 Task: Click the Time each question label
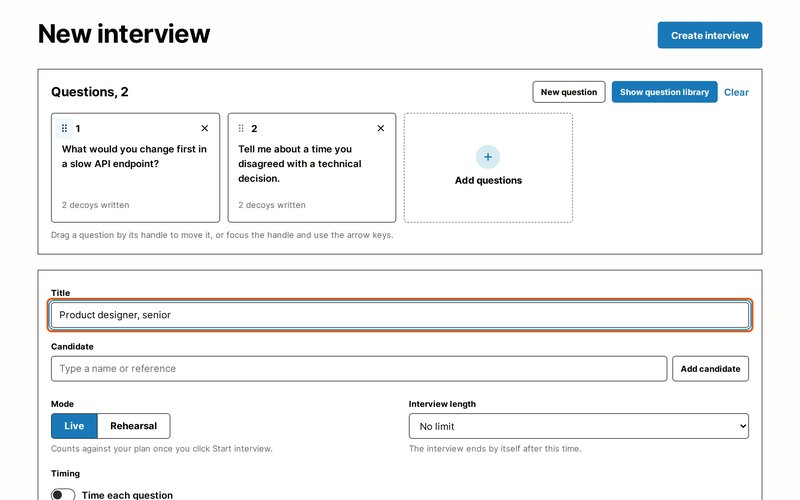click(127, 495)
